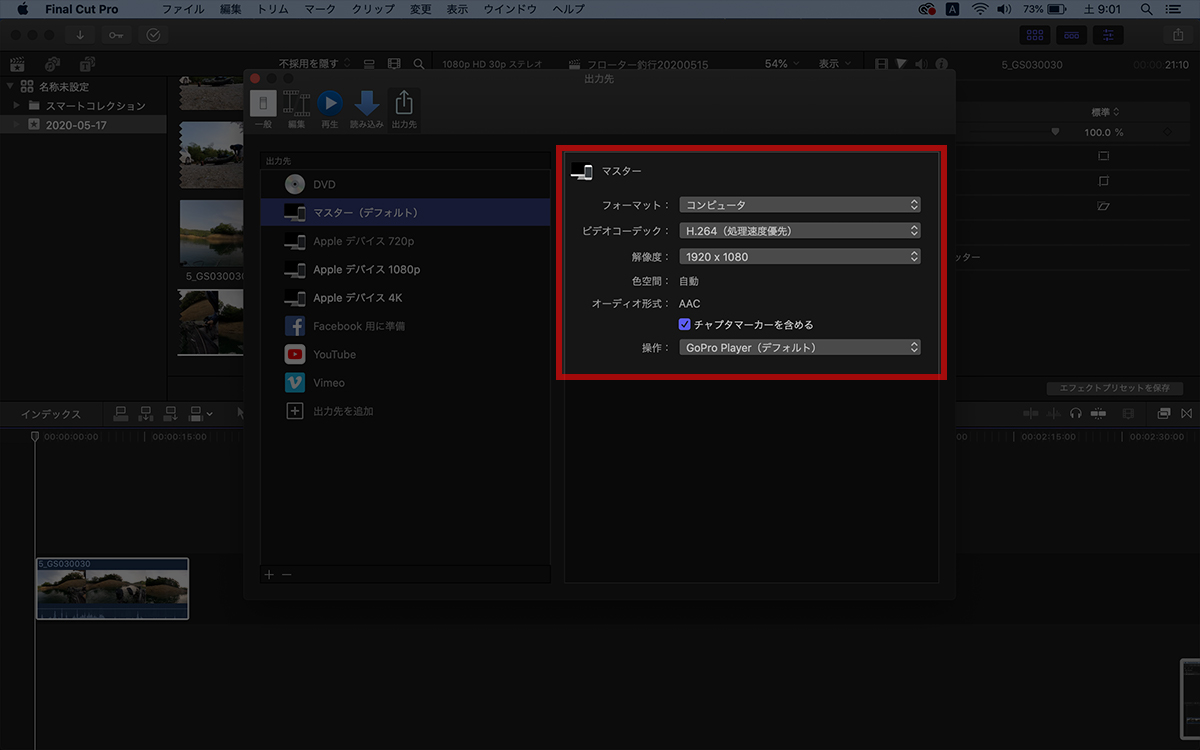Open the 一般 (General) preferences pane
The image size is (1200, 750).
click(x=263, y=109)
